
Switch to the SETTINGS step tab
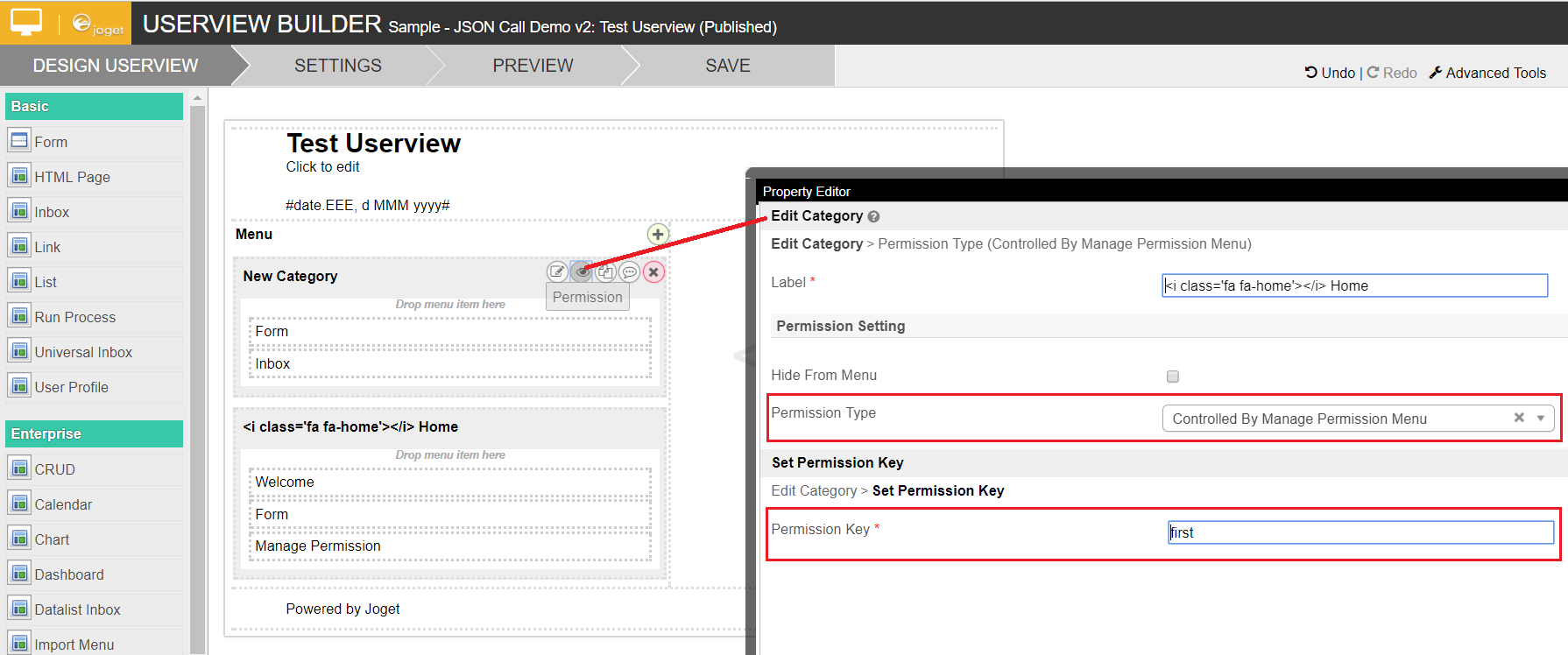337,66
